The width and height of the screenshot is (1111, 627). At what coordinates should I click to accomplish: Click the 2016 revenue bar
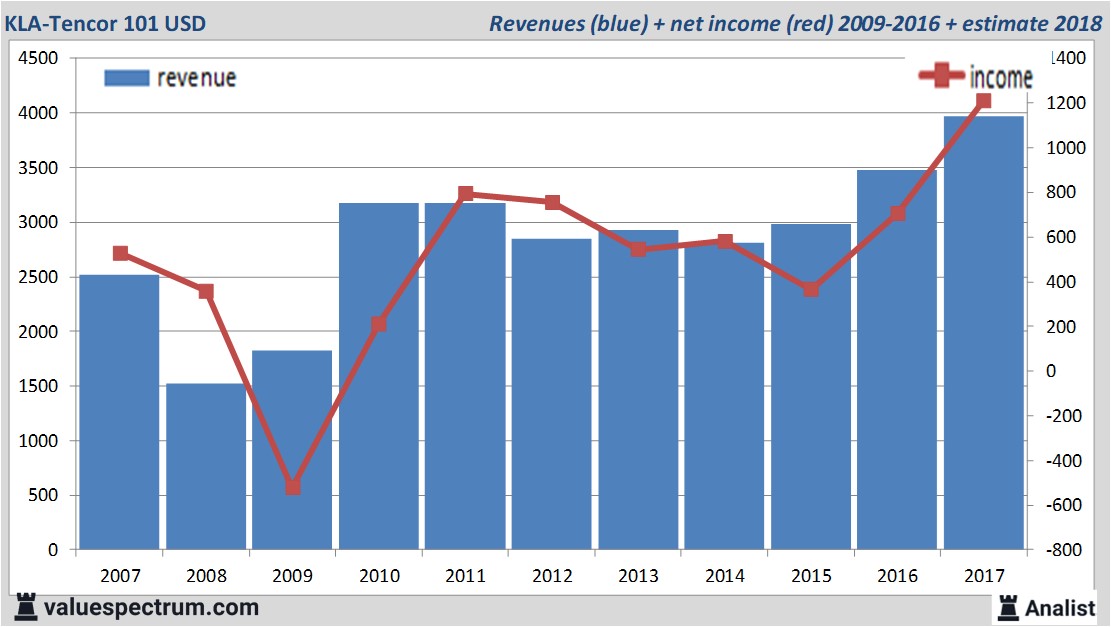[x=897, y=360]
